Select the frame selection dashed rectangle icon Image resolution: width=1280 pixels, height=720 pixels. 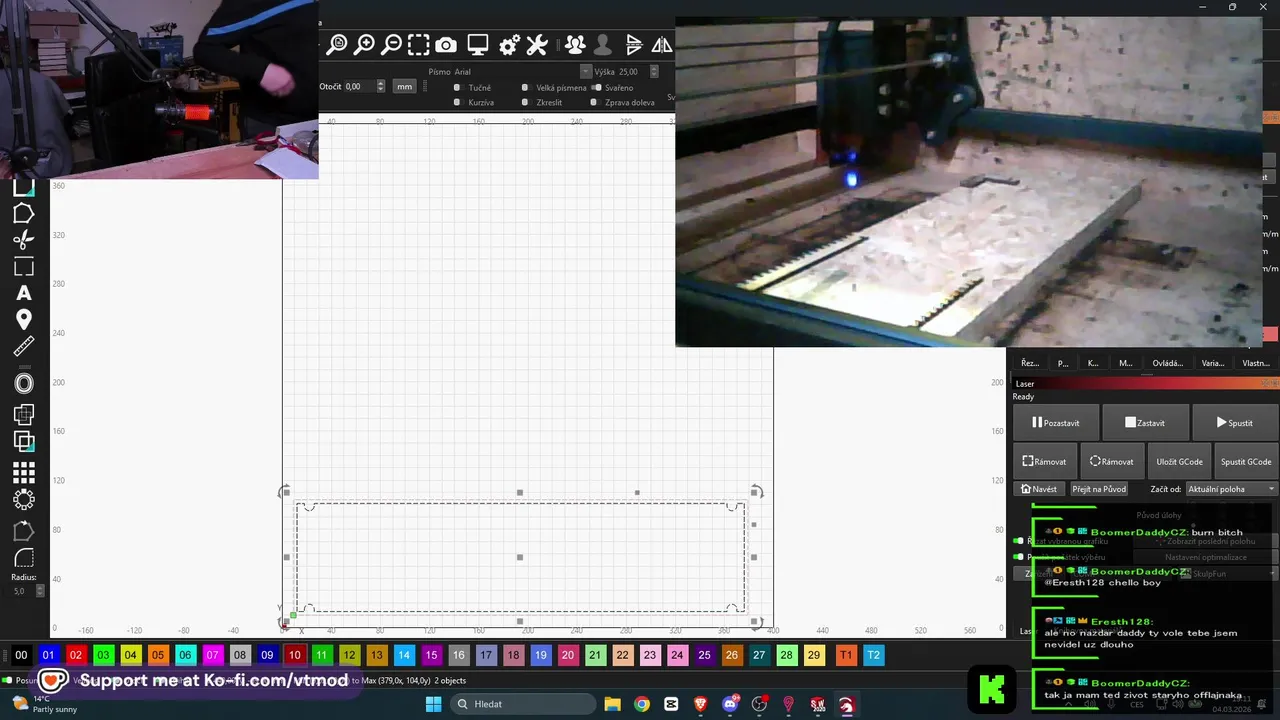[418, 44]
